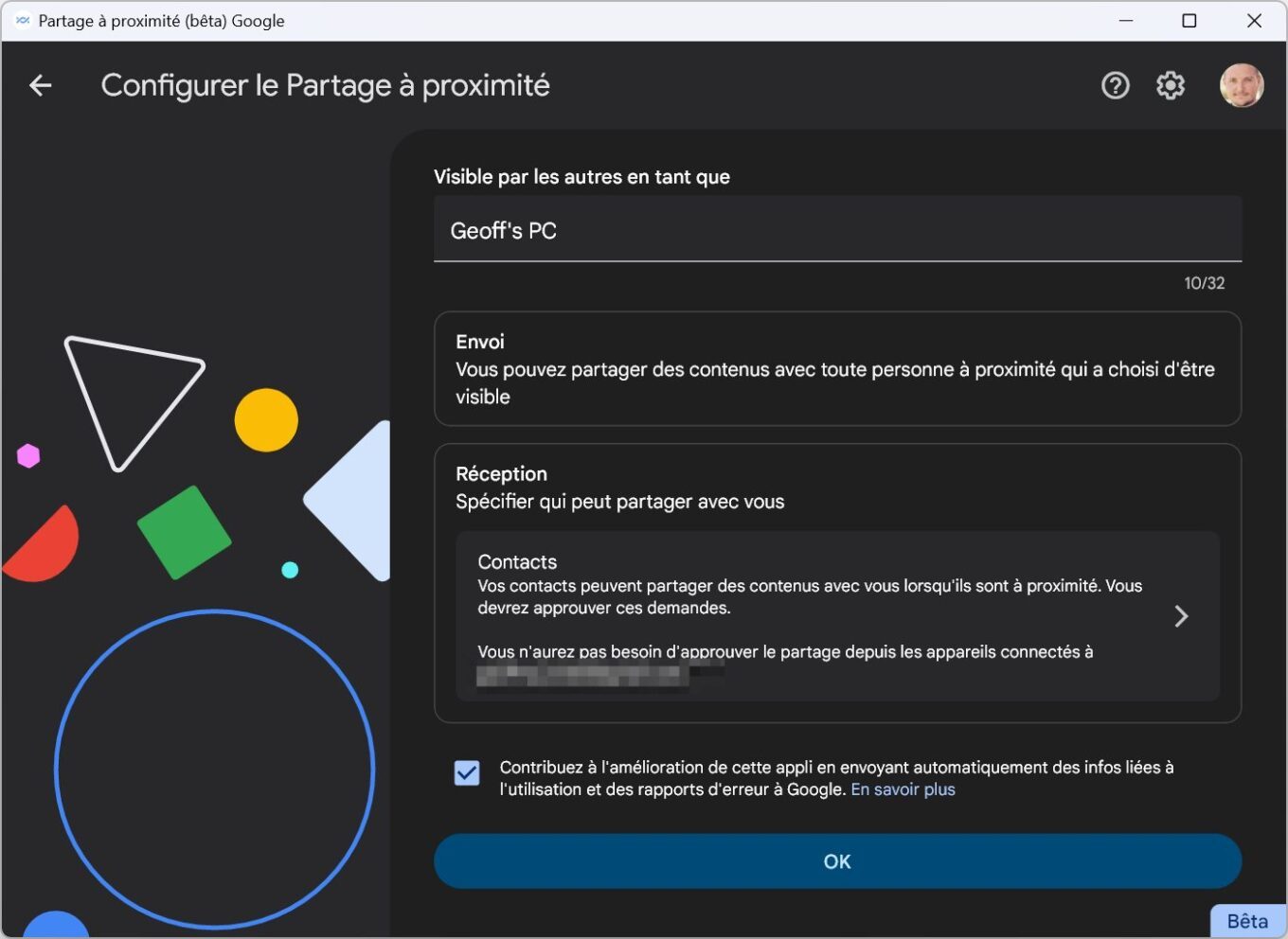The height and width of the screenshot is (939, 1288).
Task: Click 'Spécifier qui peut partager avec vous' text
Action: [619, 502]
